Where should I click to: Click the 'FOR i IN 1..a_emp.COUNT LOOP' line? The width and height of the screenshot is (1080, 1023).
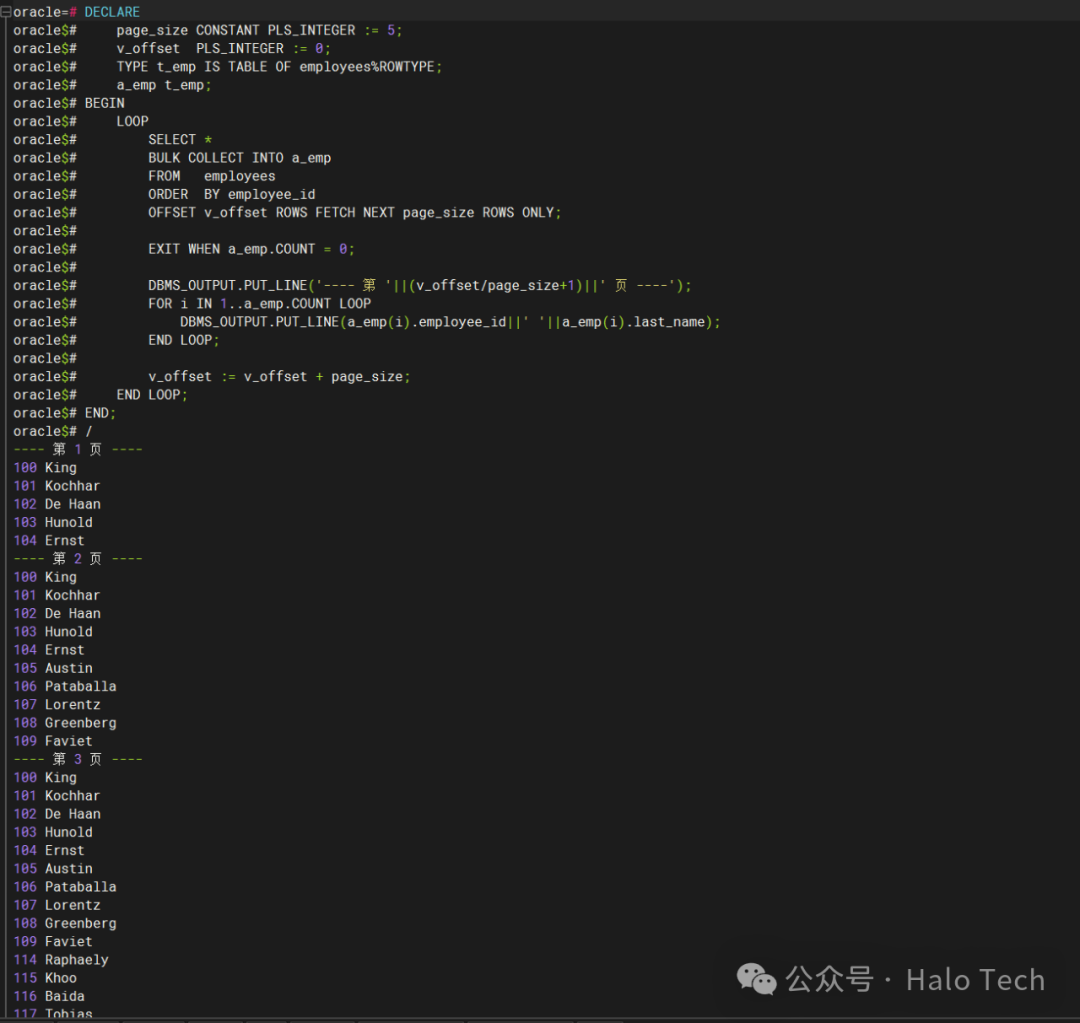(x=260, y=304)
